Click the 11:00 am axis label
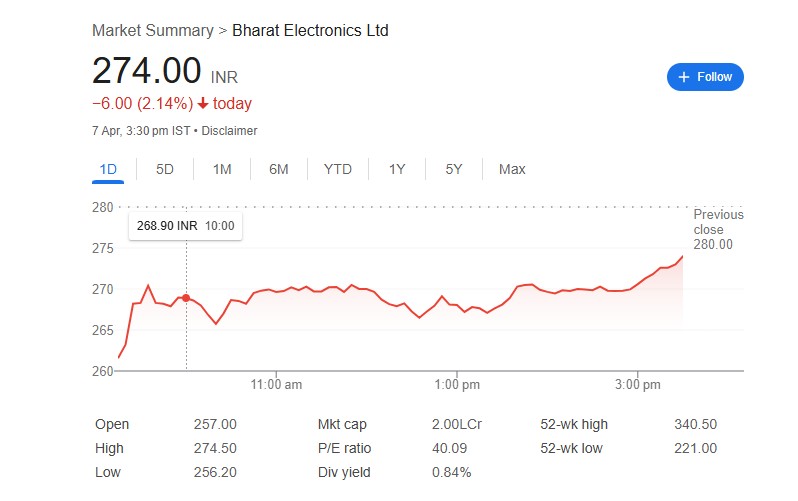This screenshot has height=501, width=798. [277, 384]
